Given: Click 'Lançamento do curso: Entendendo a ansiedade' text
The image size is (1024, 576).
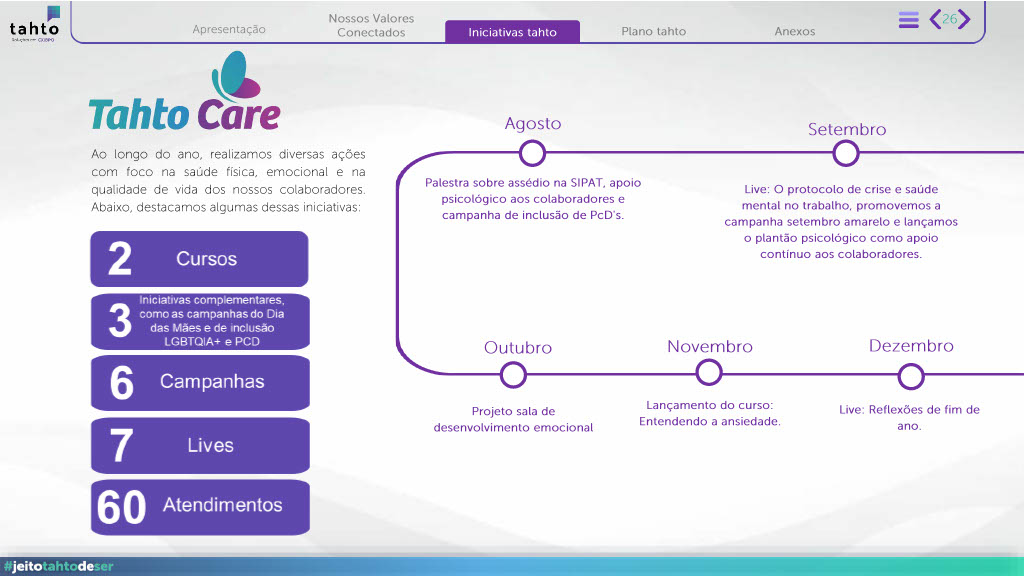Looking at the screenshot, I should (710, 413).
